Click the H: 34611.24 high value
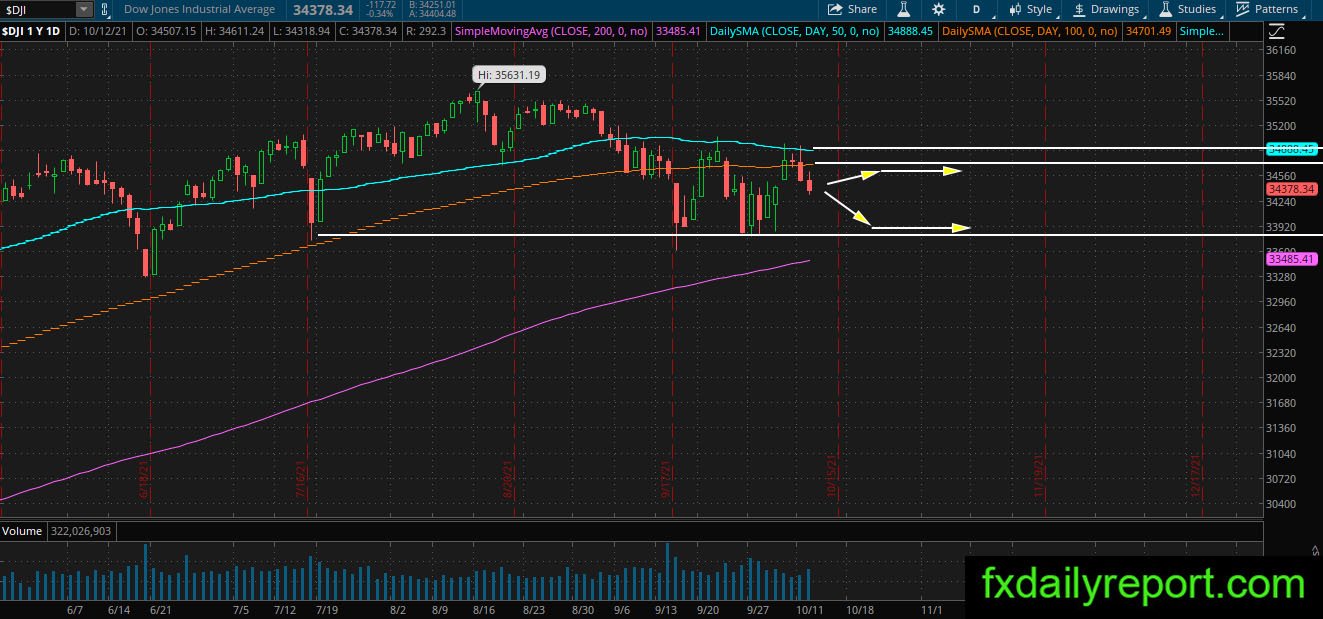The width and height of the screenshot is (1323, 619). point(237,31)
